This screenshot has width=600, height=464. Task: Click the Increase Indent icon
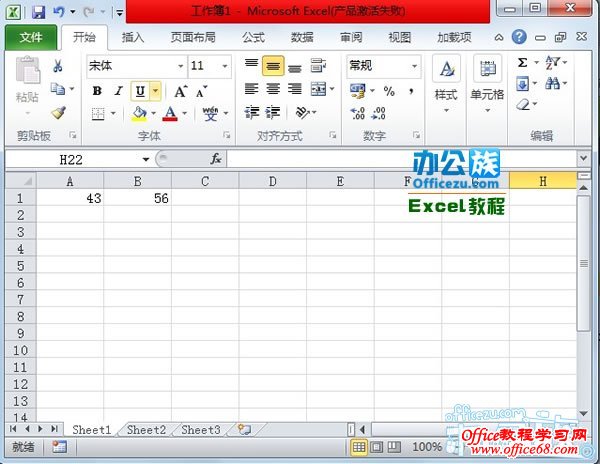273,112
